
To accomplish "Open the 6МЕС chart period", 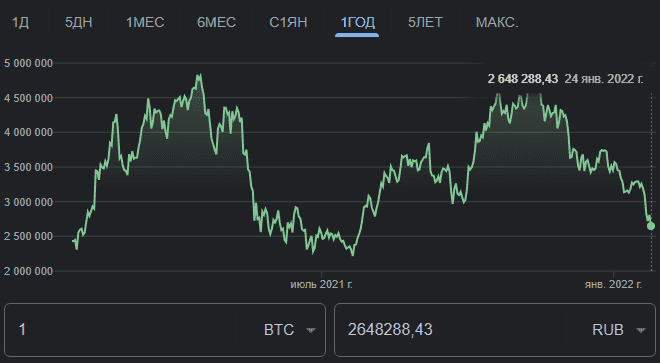I will (x=216, y=22).
